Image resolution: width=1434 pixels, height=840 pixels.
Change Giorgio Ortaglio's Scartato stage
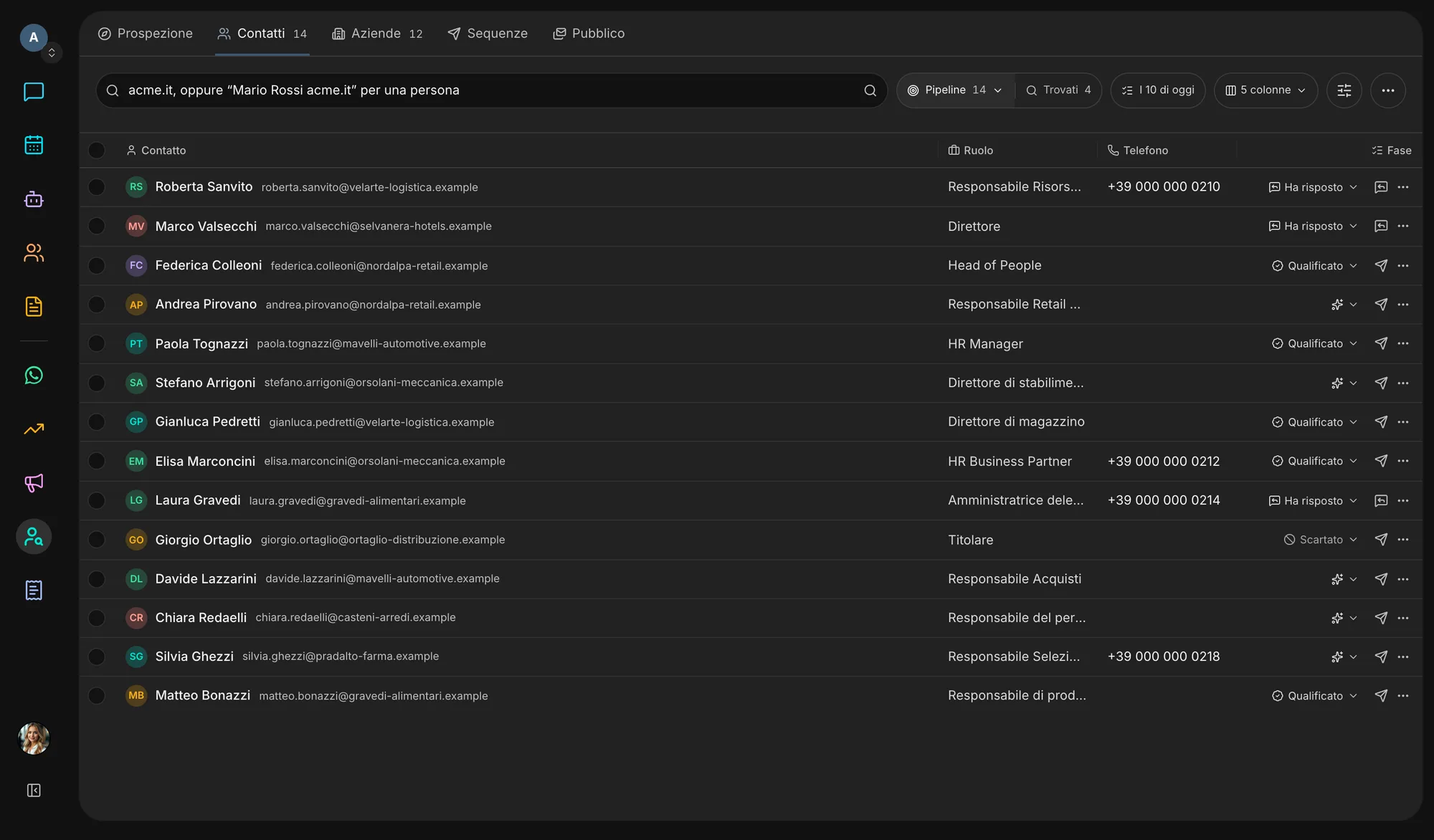[x=1320, y=540]
